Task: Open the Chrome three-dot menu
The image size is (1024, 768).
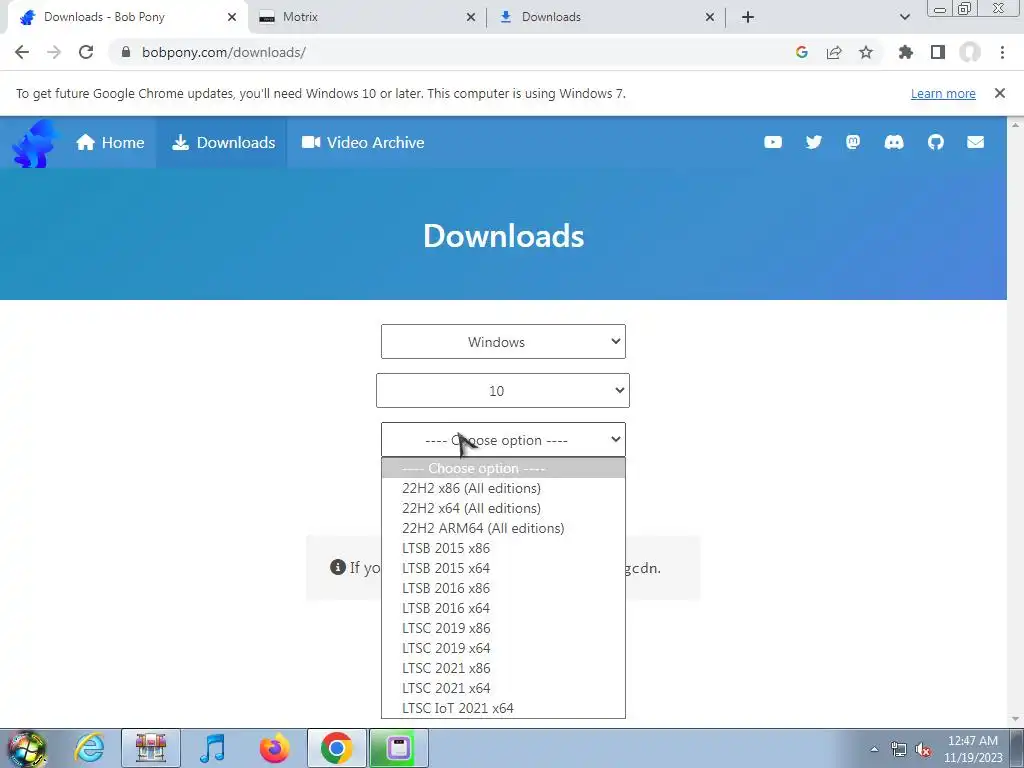Action: pyautogui.click(x=1002, y=52)
